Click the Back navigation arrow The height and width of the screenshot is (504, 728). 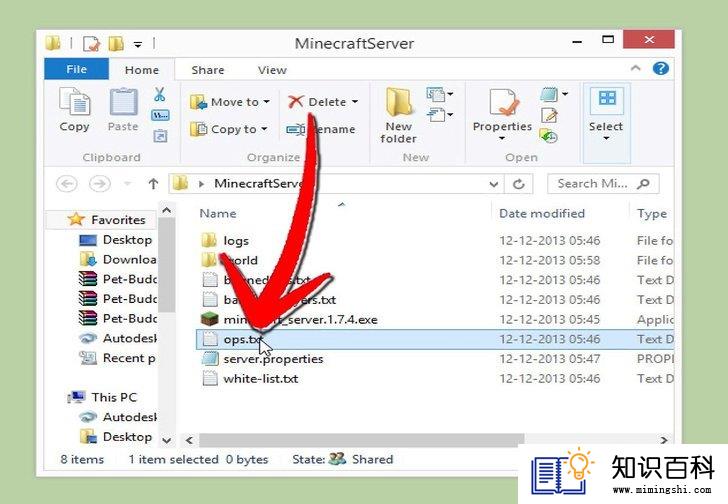(66, 184)
